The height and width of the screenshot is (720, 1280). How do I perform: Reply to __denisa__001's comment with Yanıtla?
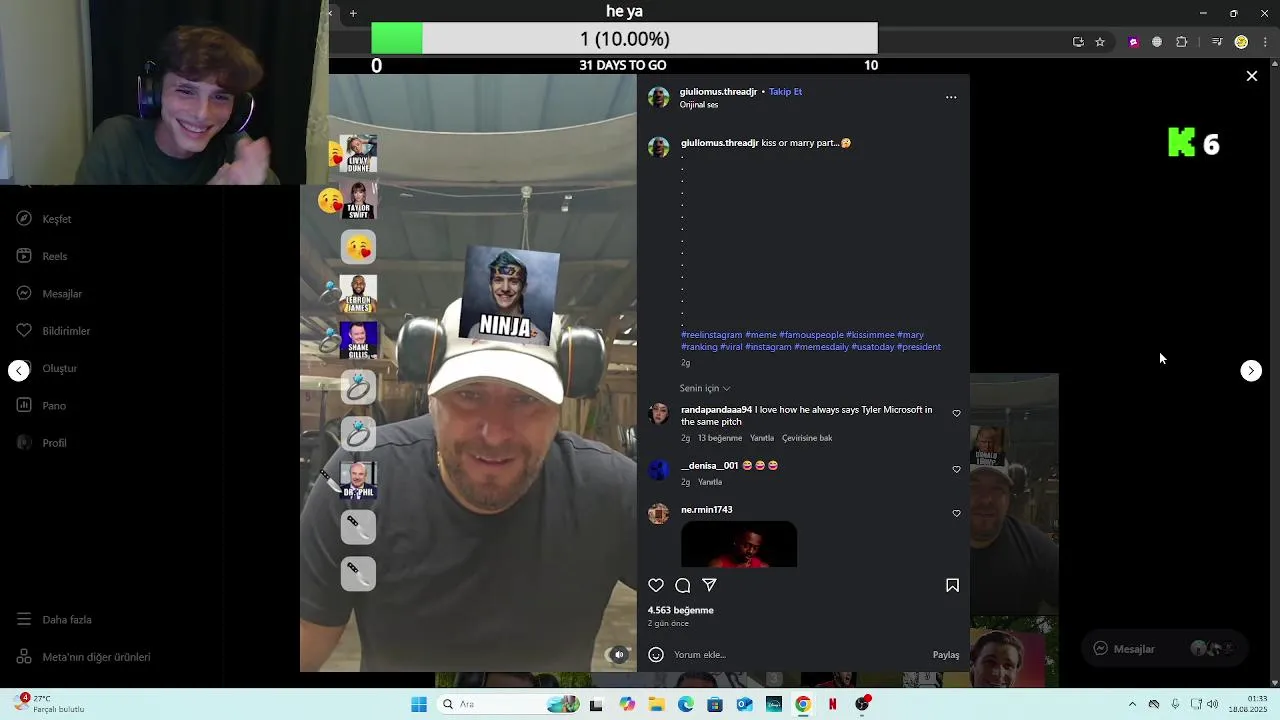coord(710,482)
